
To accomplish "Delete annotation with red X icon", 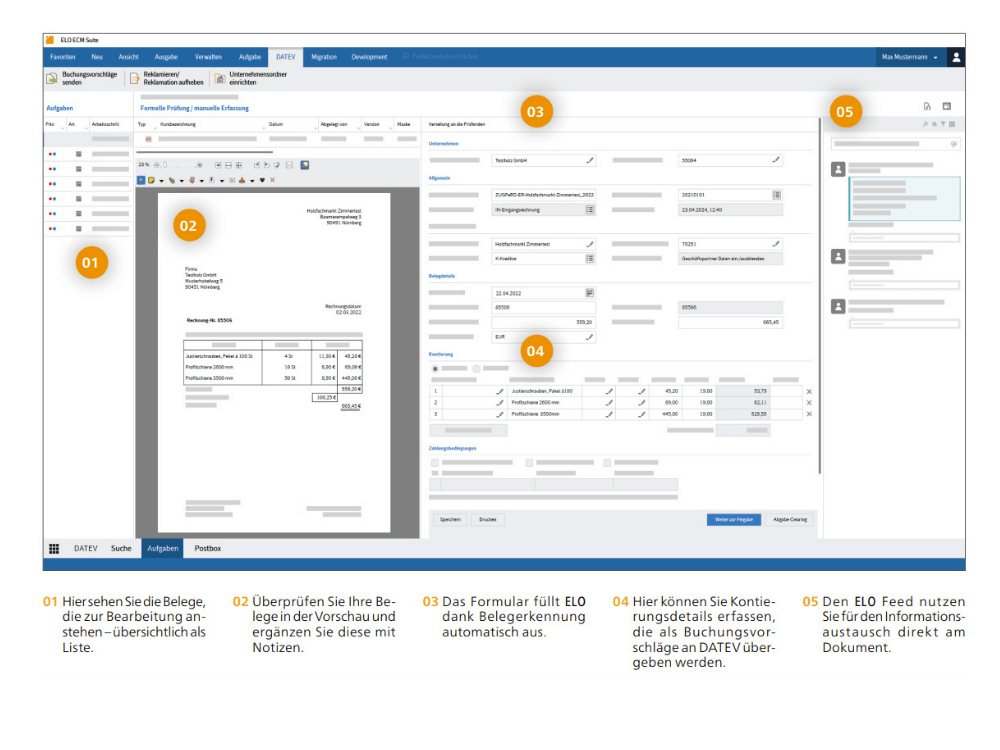I will click(x=272, y=180).
